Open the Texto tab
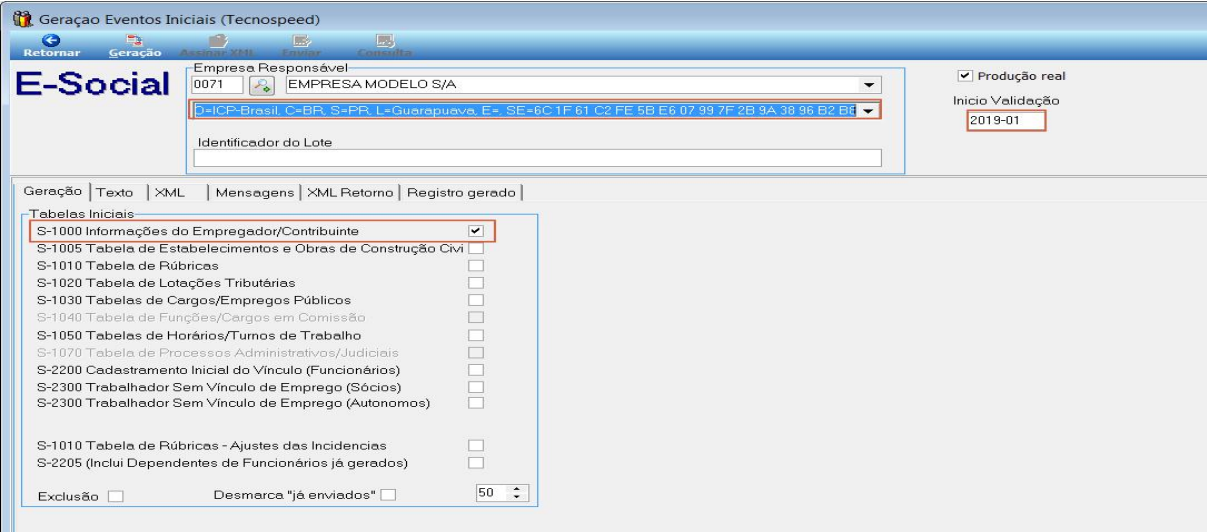The width and height of the screenshot is (1207, 532). (115, 192)
